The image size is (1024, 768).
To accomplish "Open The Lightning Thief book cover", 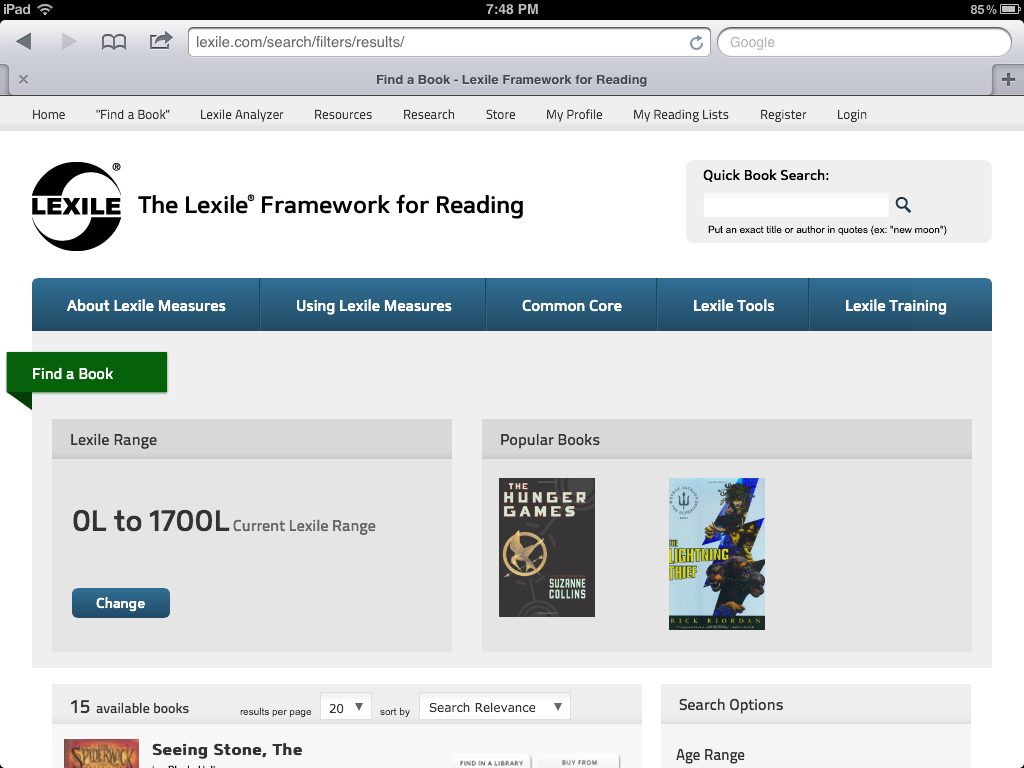I will coord(716,554).
